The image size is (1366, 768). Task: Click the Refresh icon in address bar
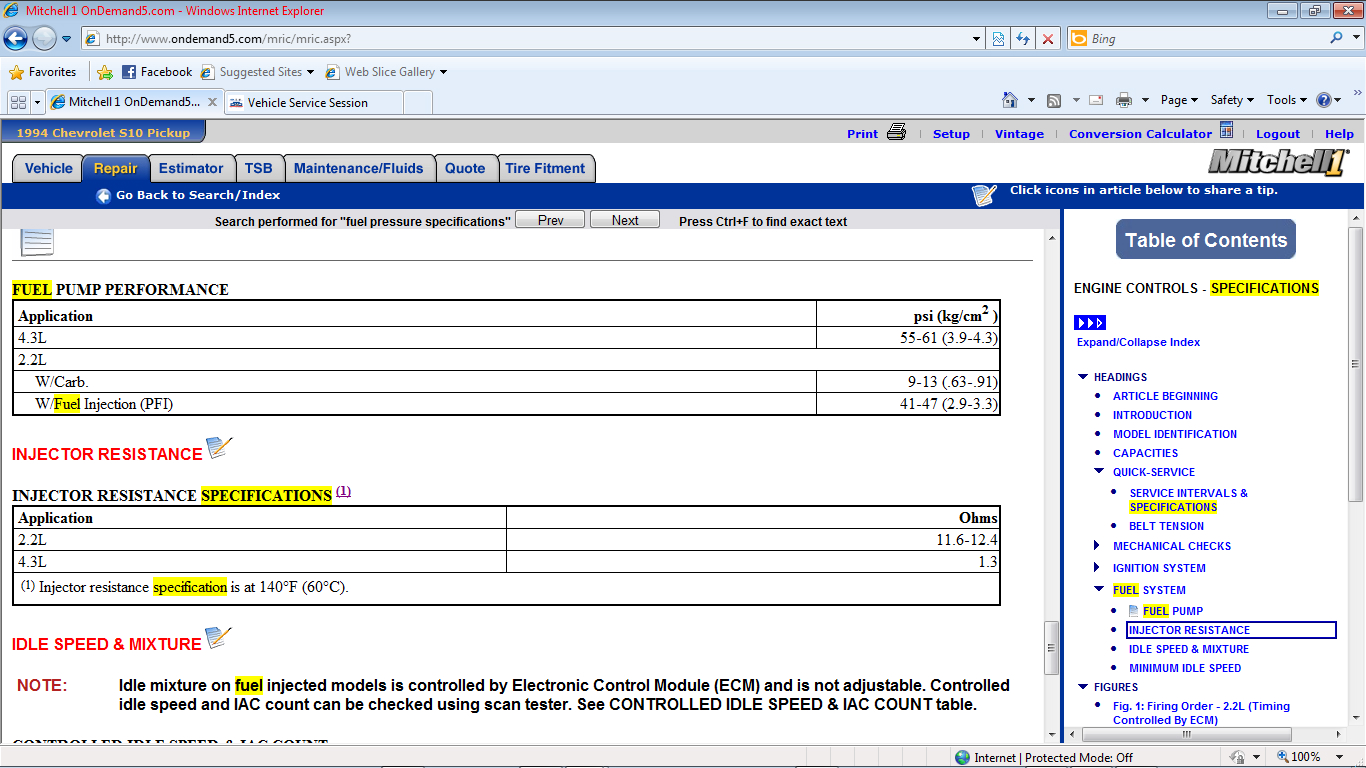pyautogui.click(x=1022, y=39)
